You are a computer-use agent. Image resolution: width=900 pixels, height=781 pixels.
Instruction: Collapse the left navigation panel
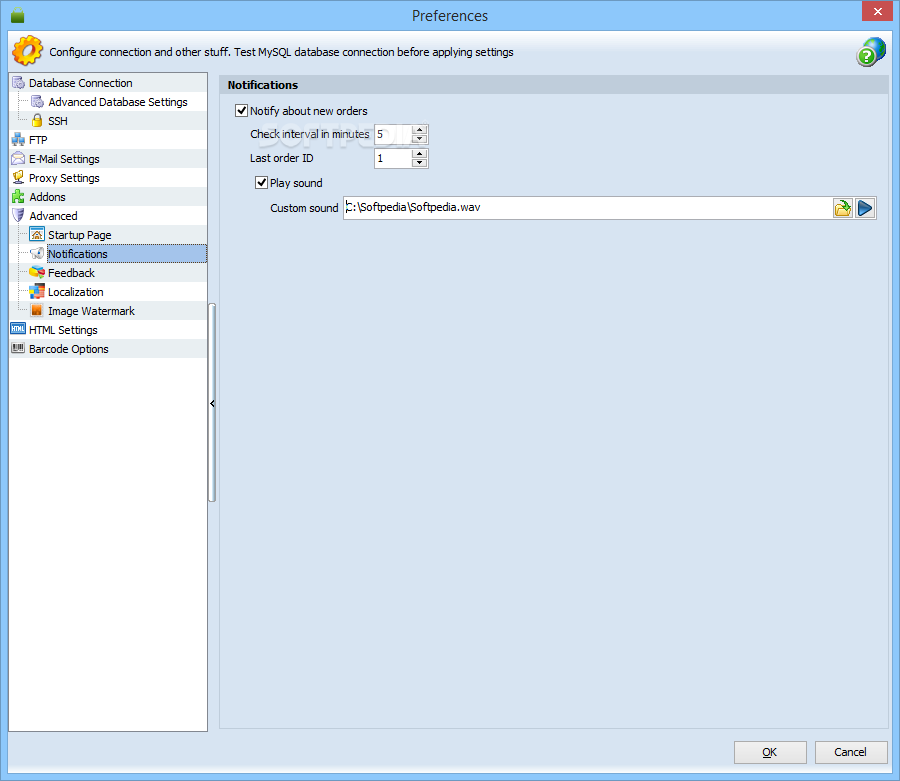point(212,403)
